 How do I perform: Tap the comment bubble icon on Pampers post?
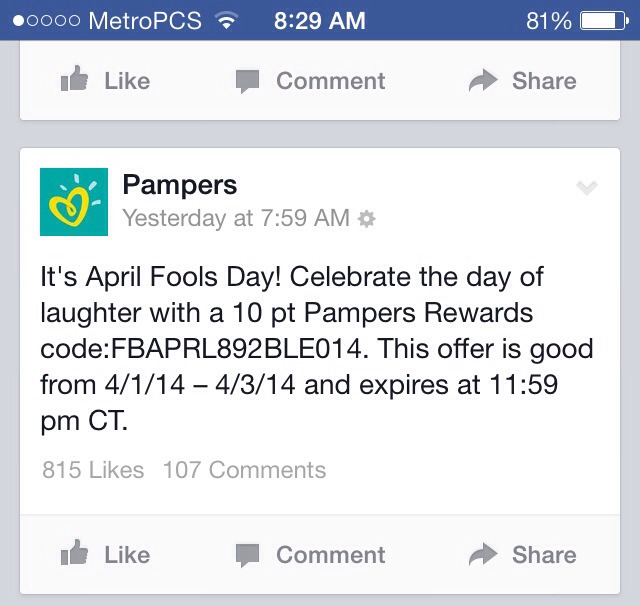click(x=247, y=555)
